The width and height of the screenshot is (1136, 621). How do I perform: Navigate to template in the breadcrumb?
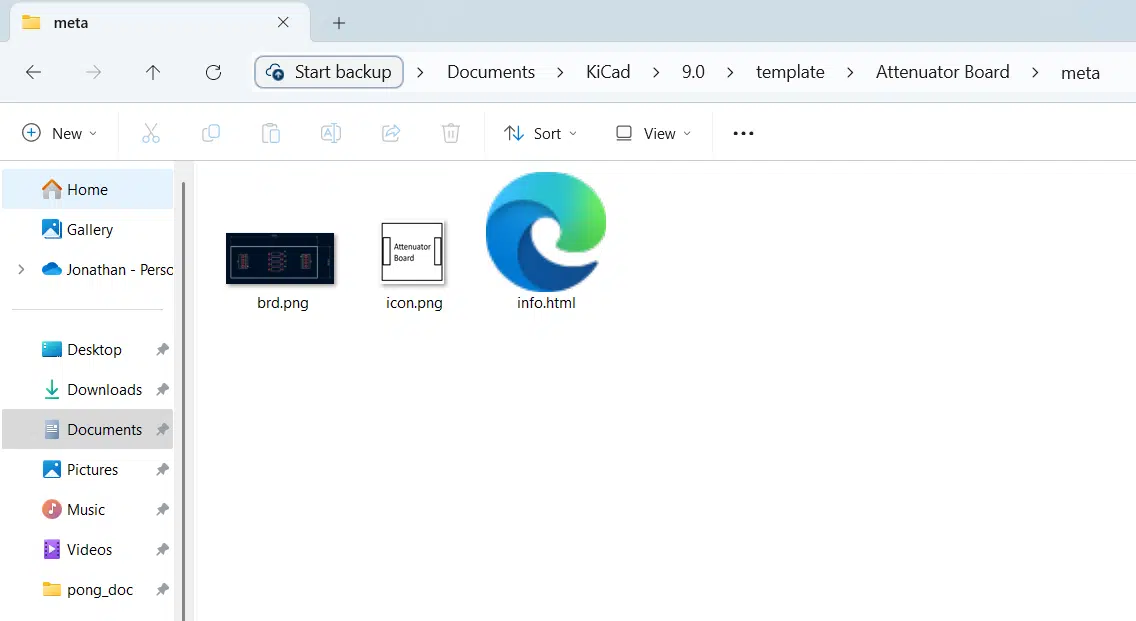pyautogui.click(x=790, y=72)
